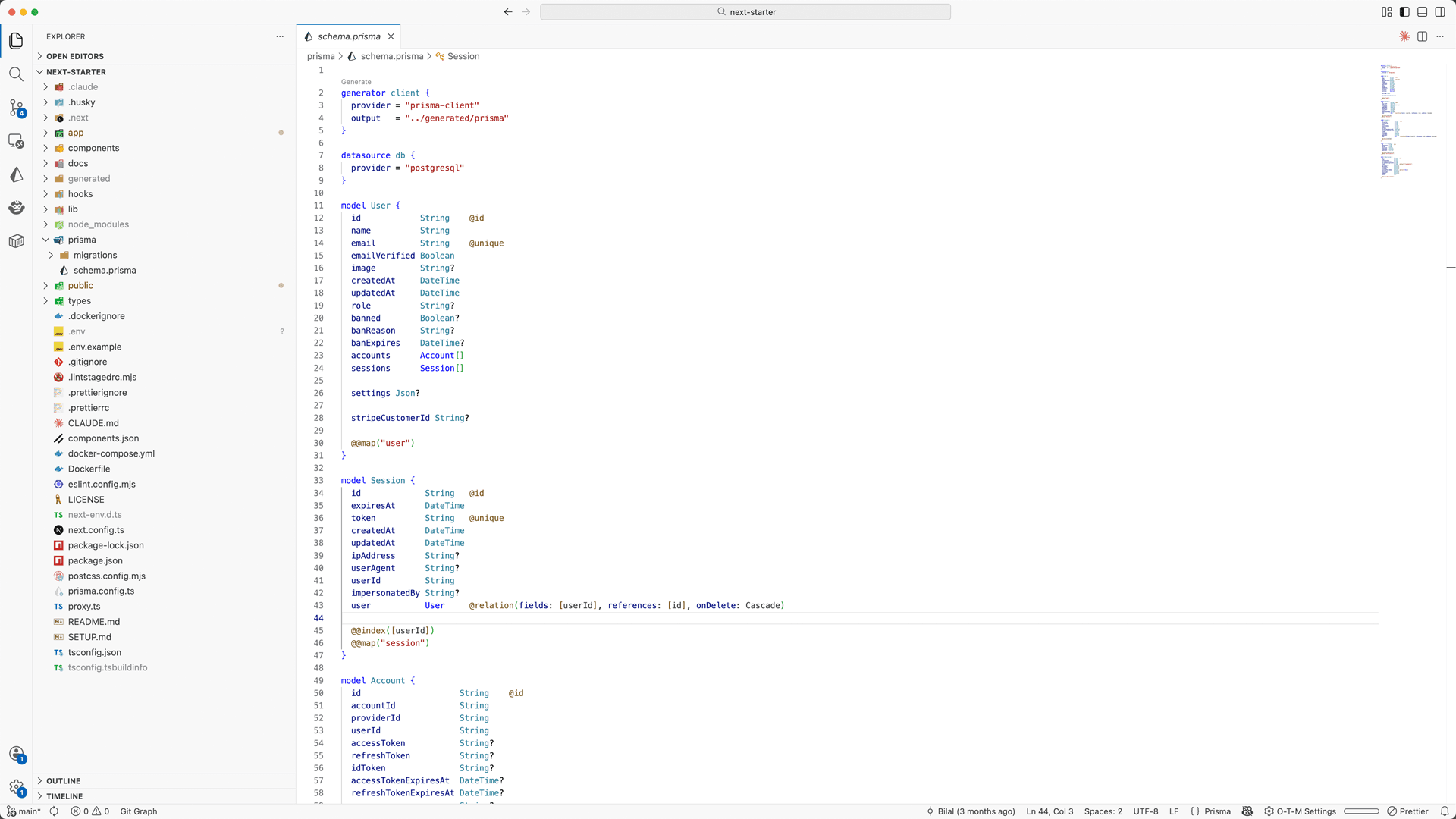Open the Prisma triangle icon in activity bar
The image size is (1456, 819).
coord(16,174)
